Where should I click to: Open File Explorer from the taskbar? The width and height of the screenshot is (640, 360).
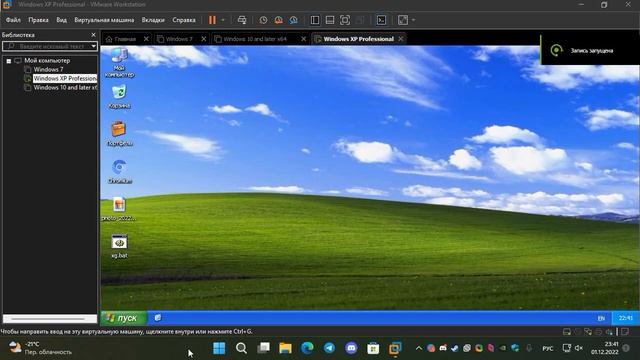click(x=285, y=348)
